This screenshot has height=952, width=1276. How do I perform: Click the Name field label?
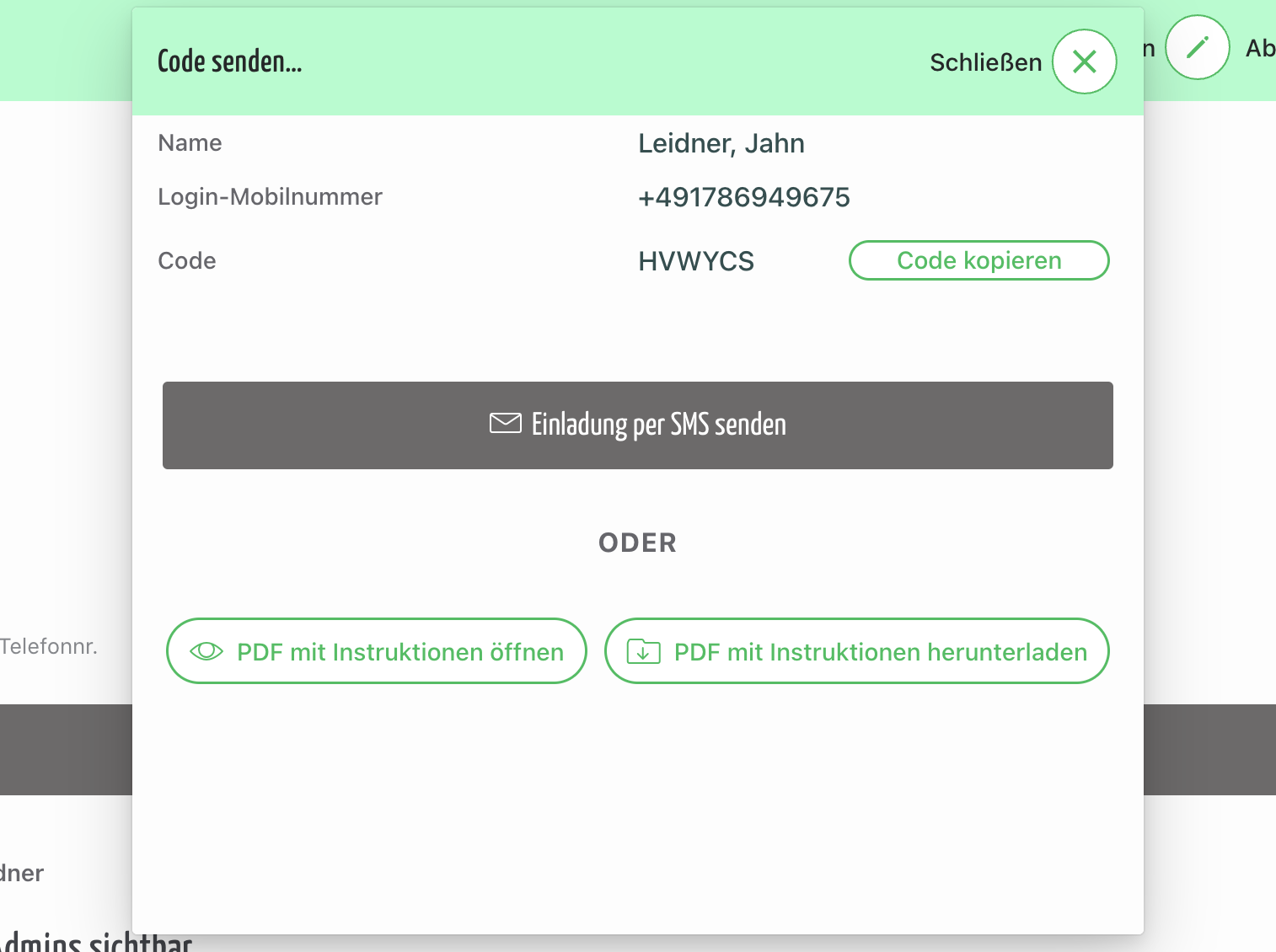click(x=190, y=143)
